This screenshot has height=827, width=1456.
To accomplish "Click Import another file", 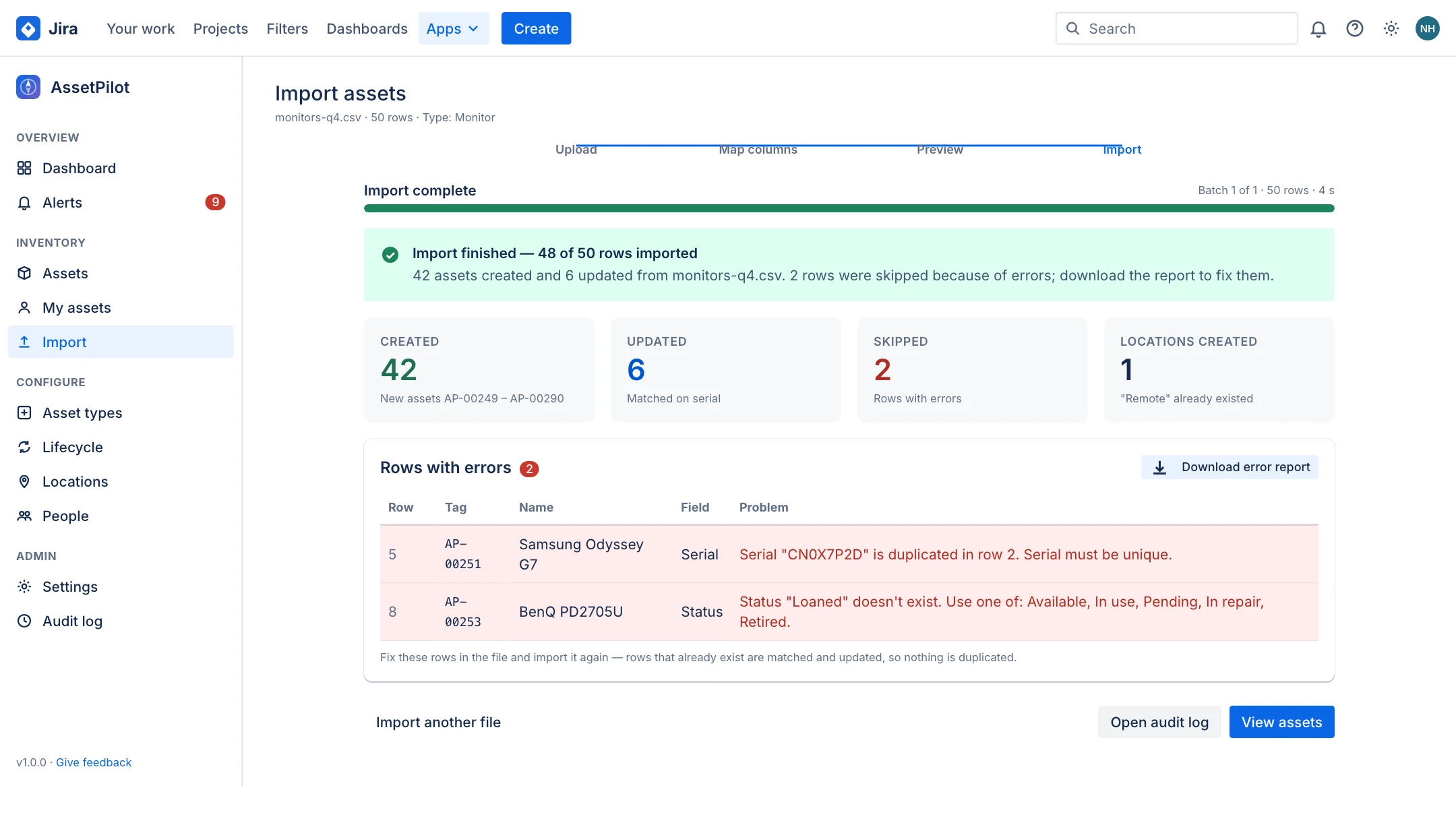I will click(x=438, y=722).
